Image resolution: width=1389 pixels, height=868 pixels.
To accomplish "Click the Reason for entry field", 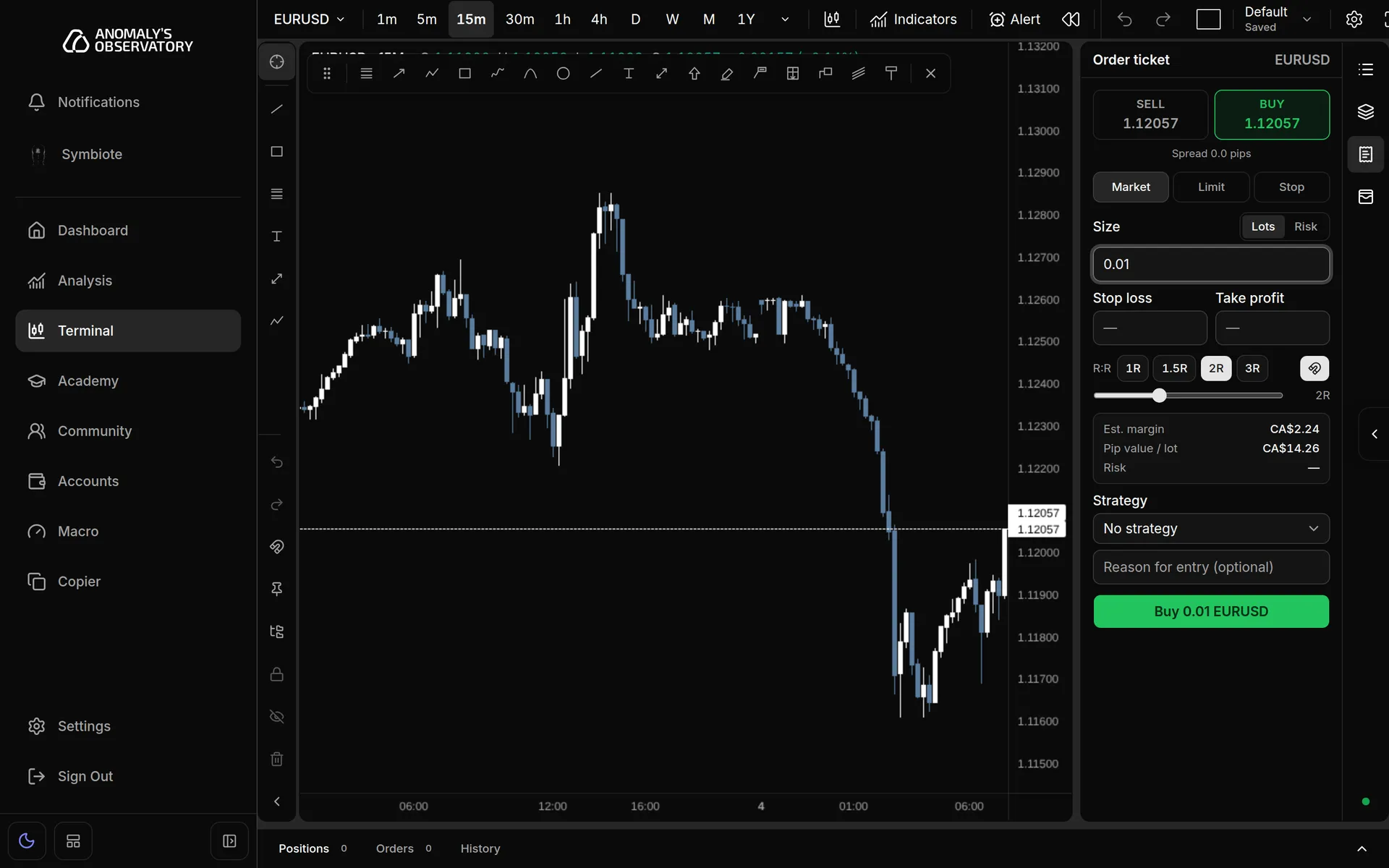I will tap(1211, 567).
